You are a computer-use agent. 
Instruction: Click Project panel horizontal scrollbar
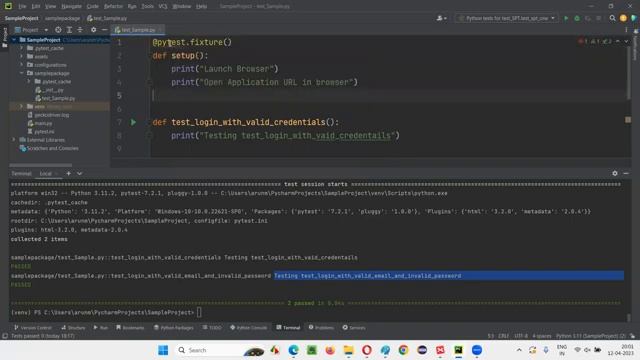click(41, 165)
